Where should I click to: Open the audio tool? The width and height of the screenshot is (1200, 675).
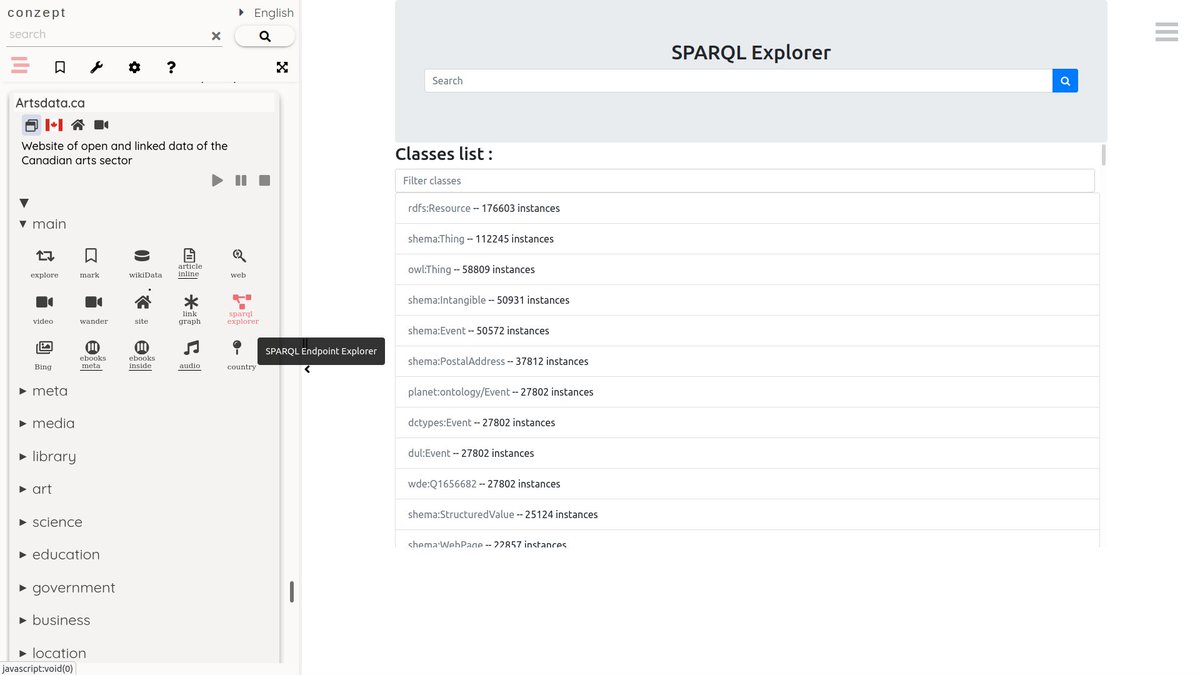tap(190, 355)
